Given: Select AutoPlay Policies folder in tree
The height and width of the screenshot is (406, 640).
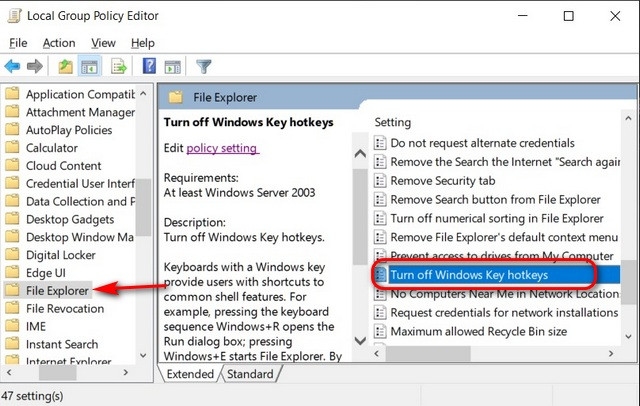Looking at the screenshot, I should click(x=59, y=130).
